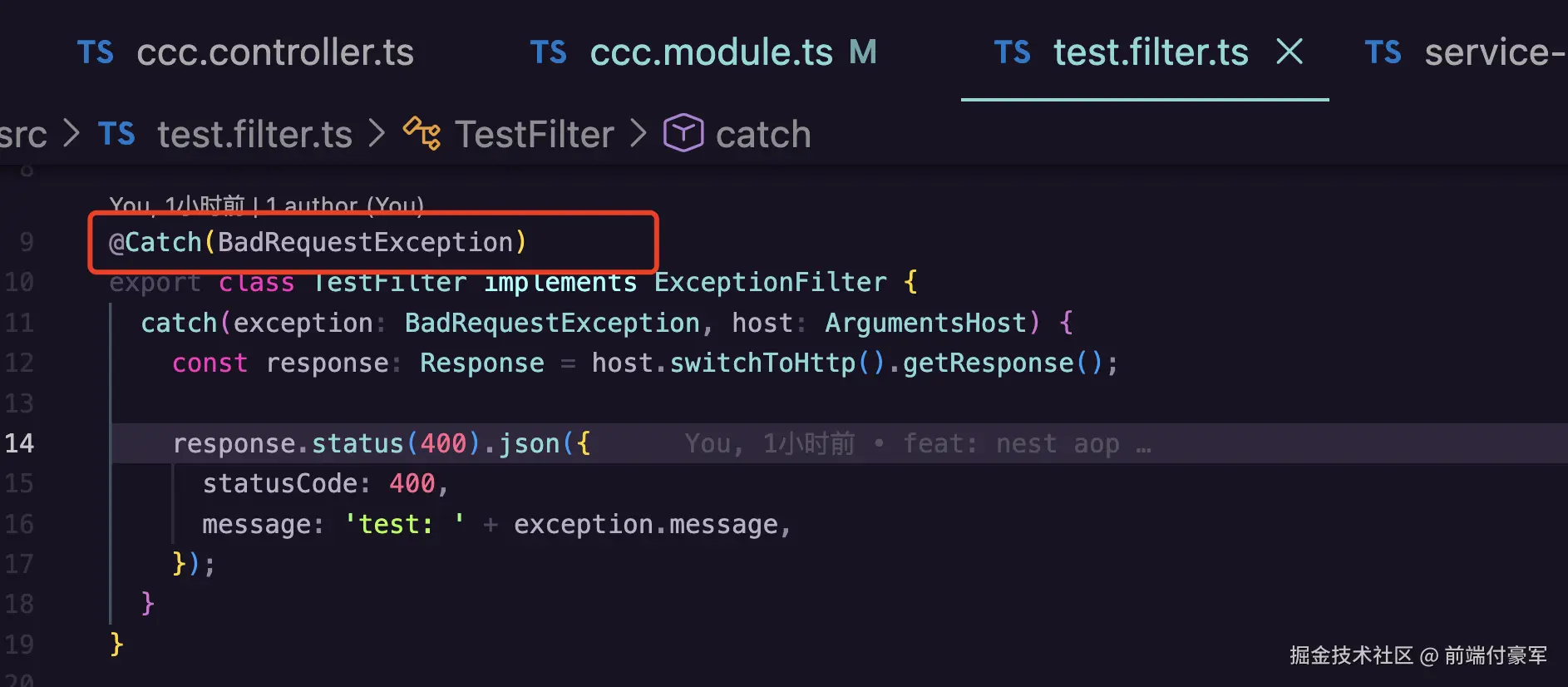Select src in the breadcrumb path
The height and width of the screenshot is (687, 1568).
(x=23, y=134)
